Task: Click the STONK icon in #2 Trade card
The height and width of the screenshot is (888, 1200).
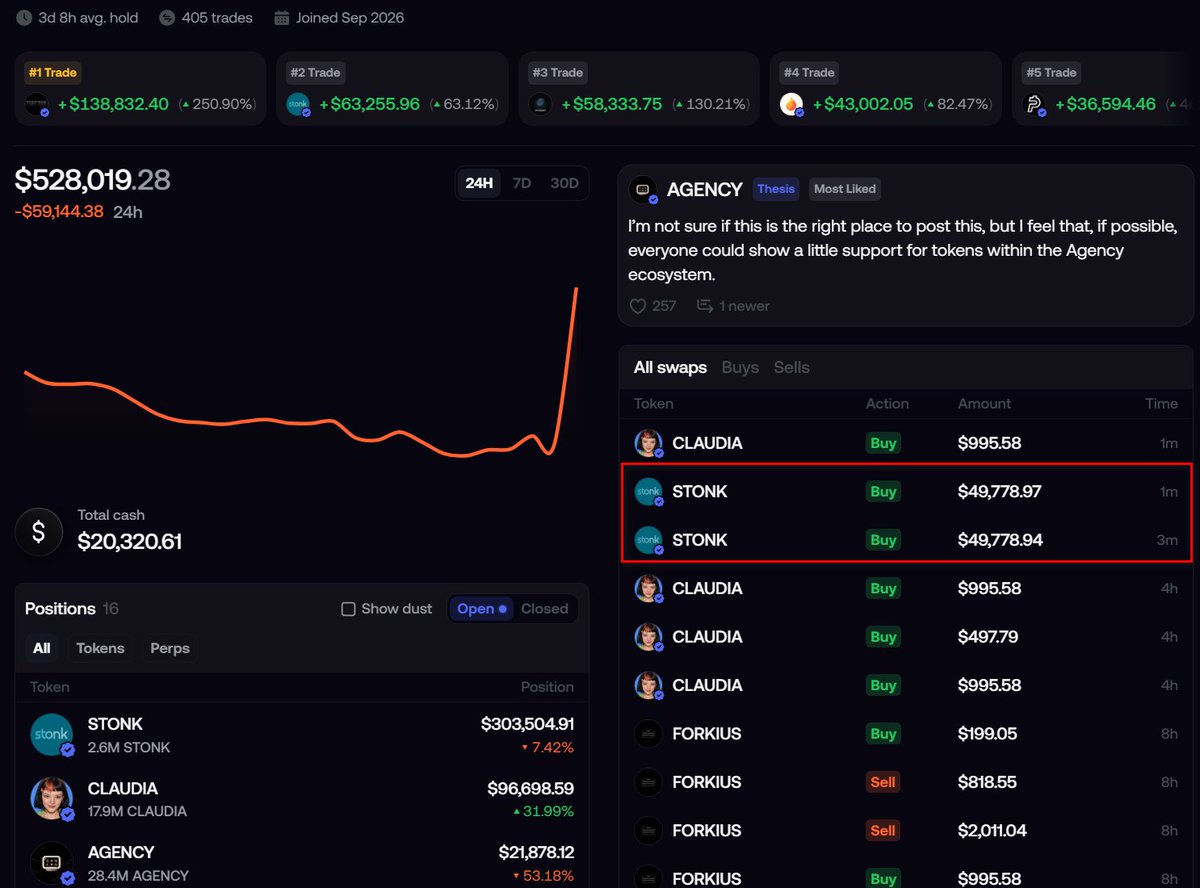Action: click(x=299, y=104)
